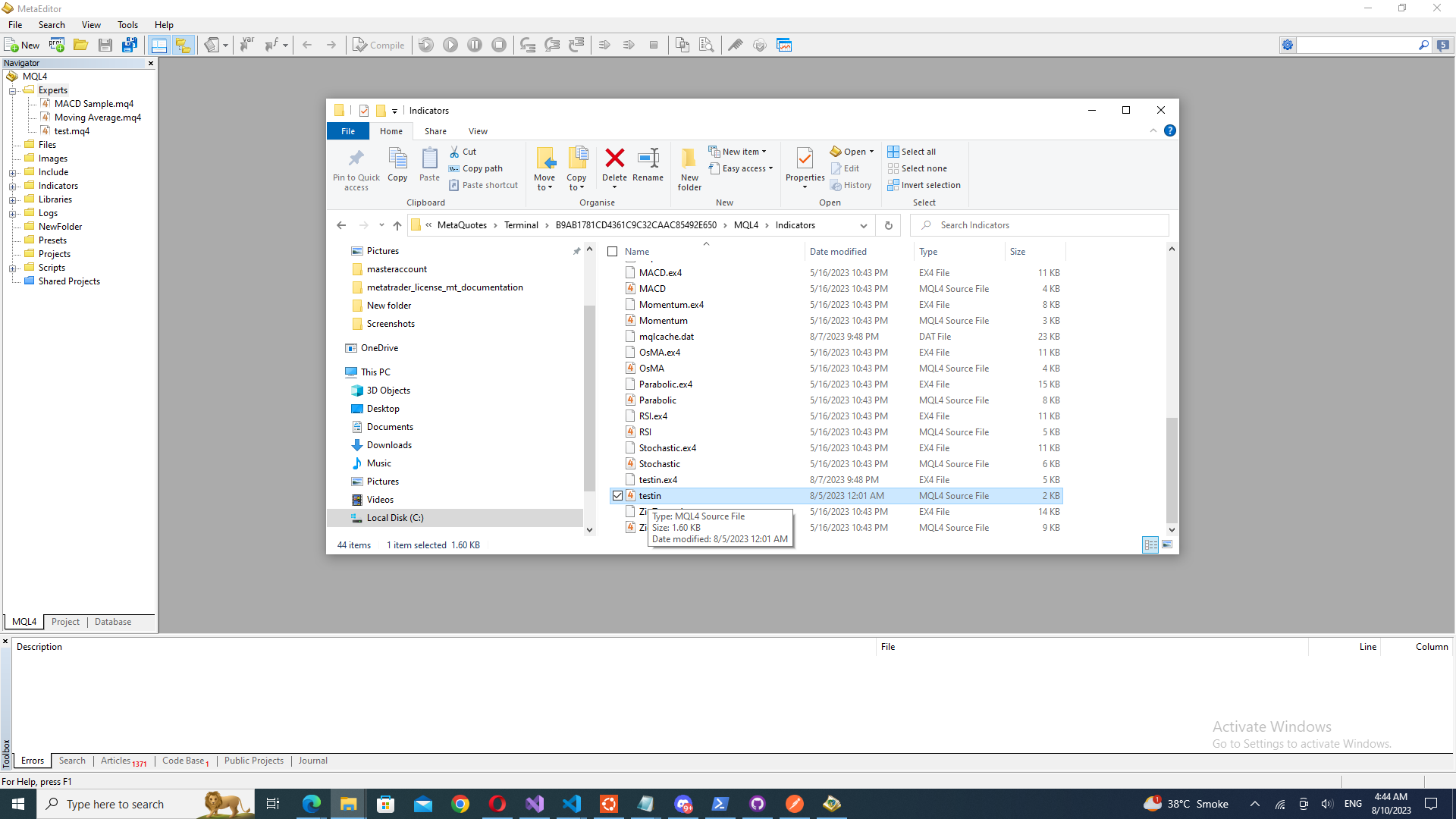Switch to large icons view toggle

pos(1167,544)
